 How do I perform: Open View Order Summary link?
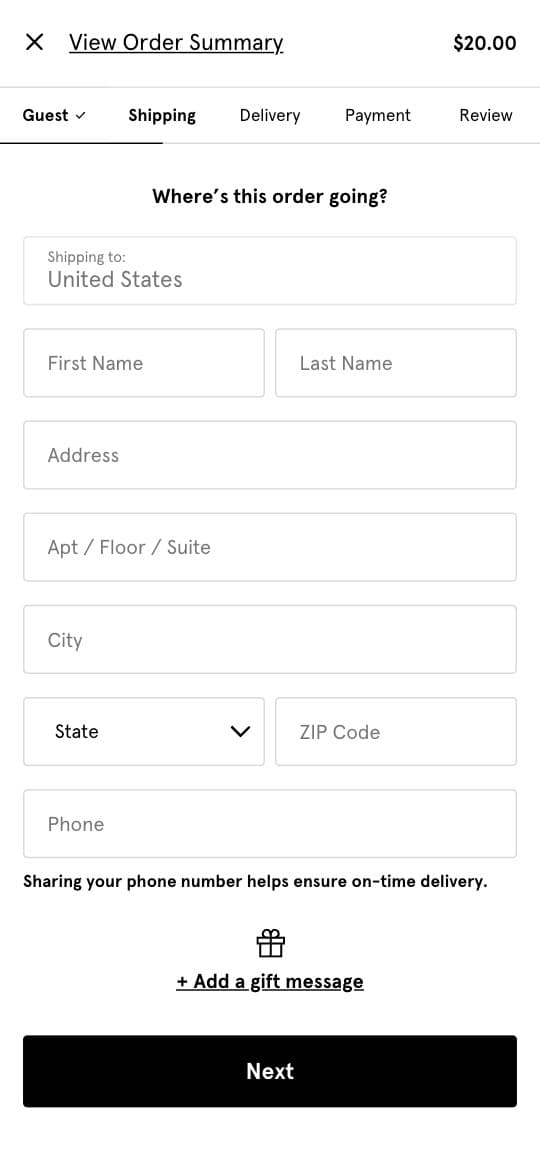[176, 43]
